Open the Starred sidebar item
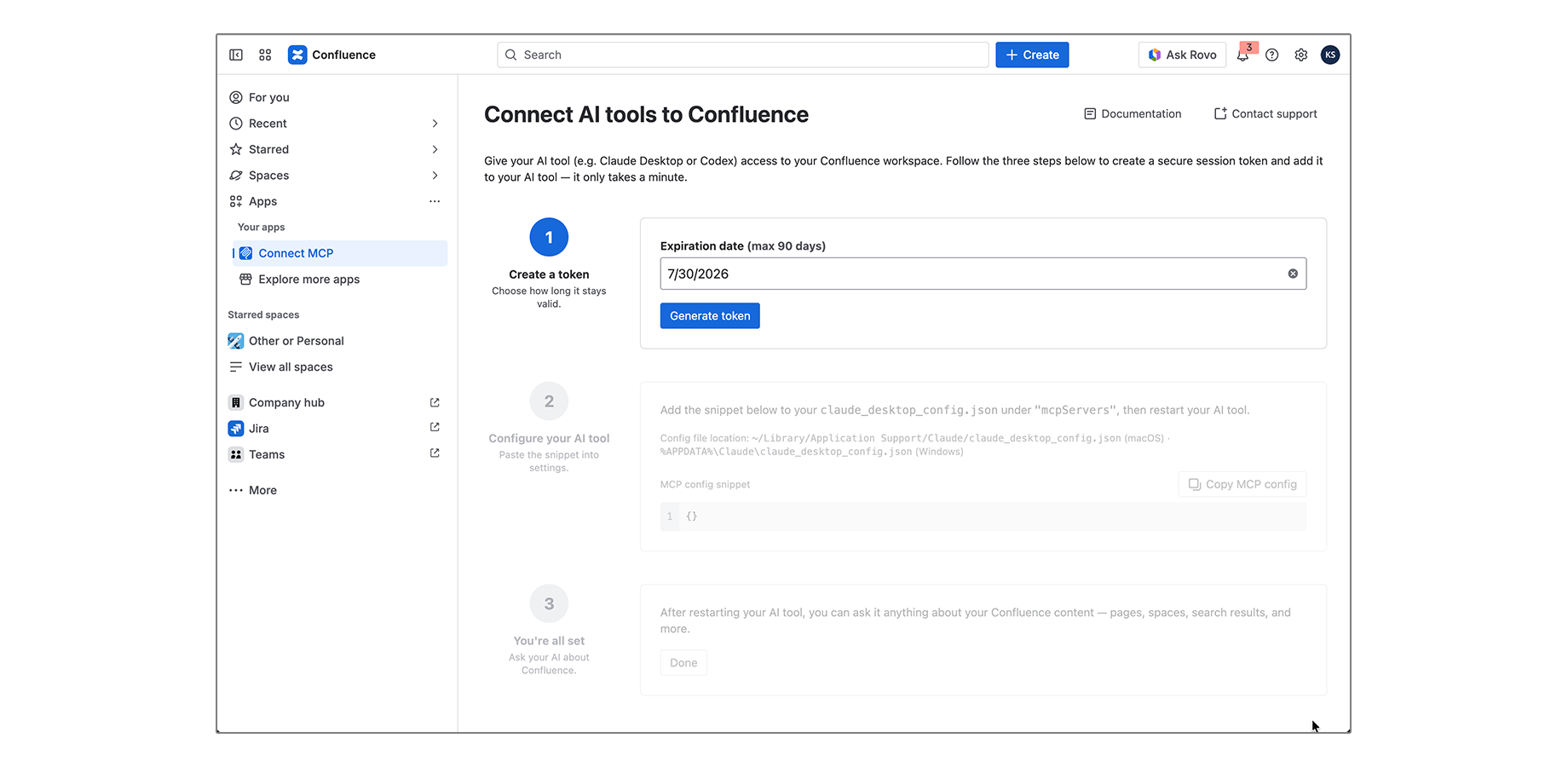 [268, 149]
